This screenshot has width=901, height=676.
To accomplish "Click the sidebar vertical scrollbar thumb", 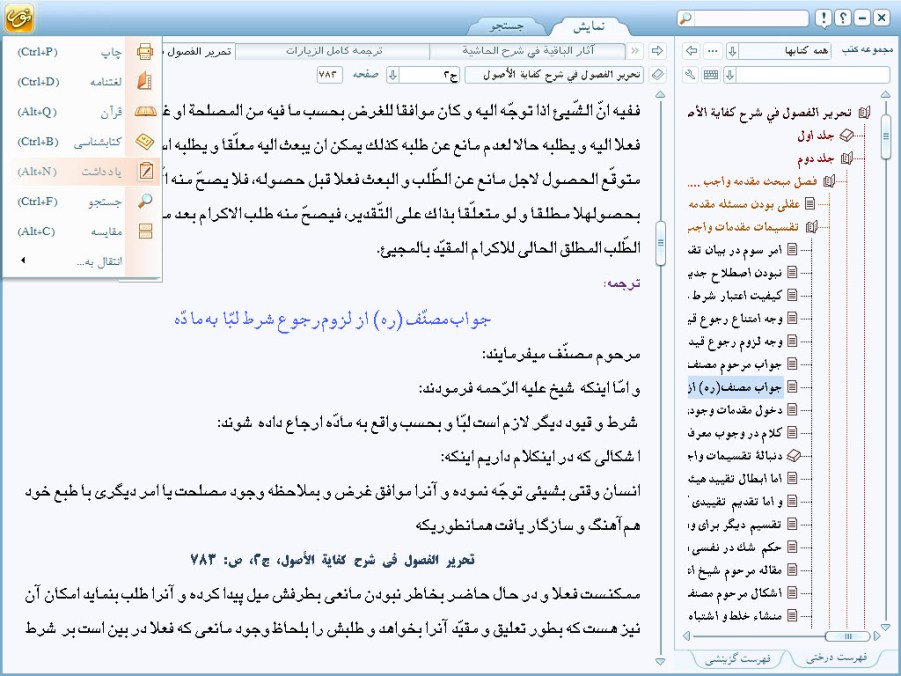I will tap(885, 136).
